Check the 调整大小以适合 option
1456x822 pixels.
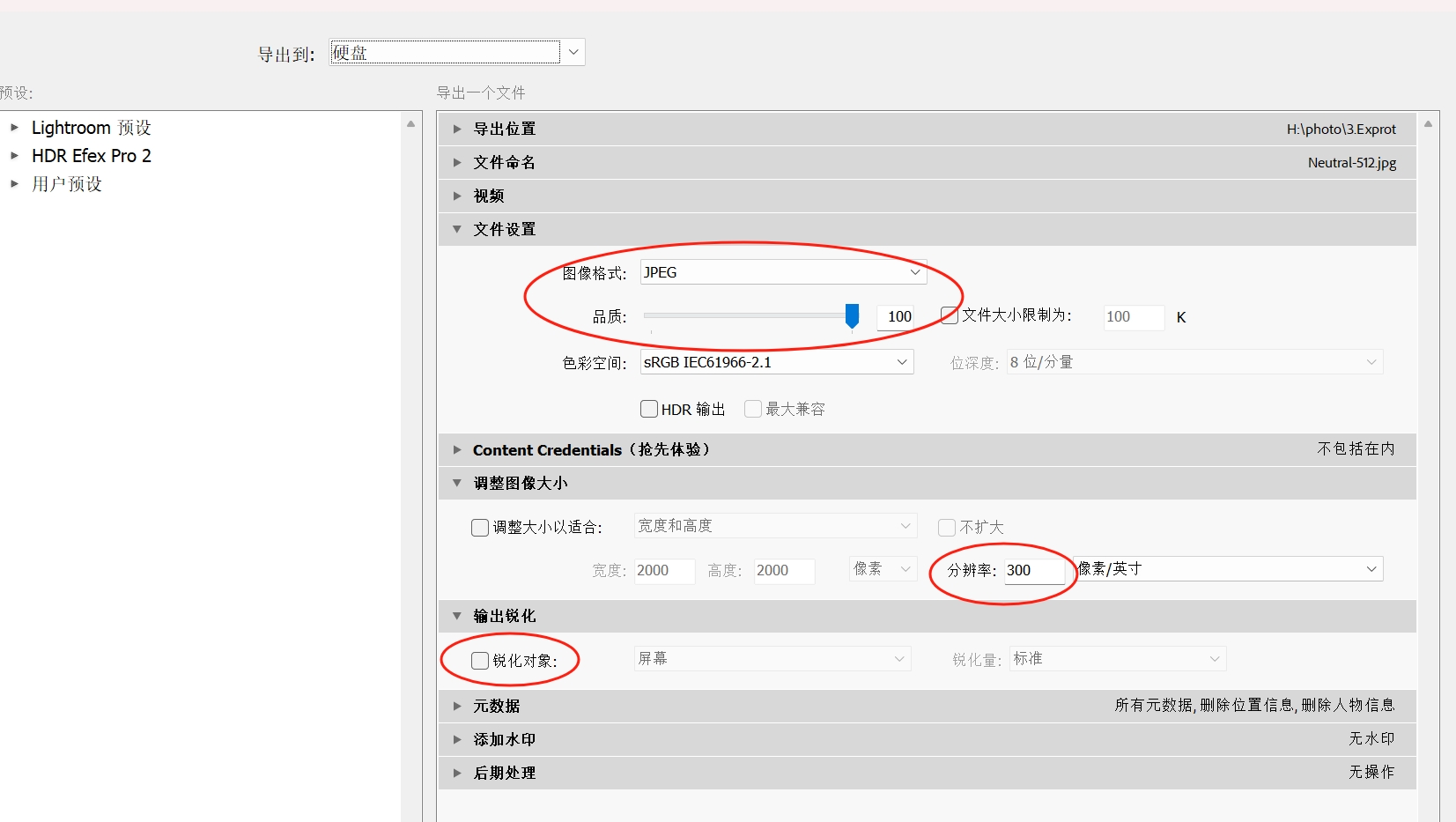tap(480, 528)
